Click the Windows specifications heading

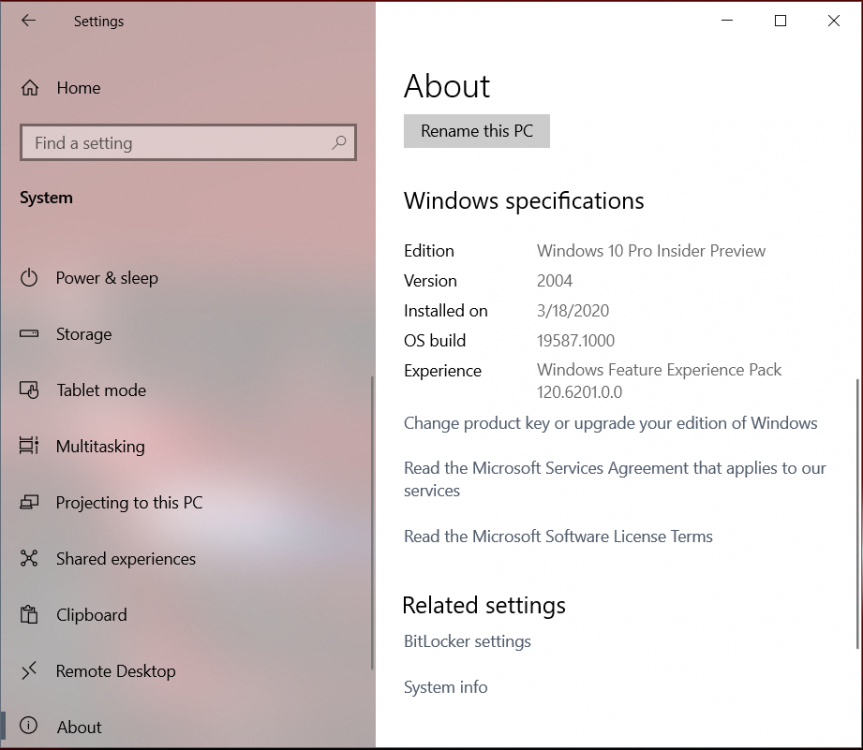(524, 201)
